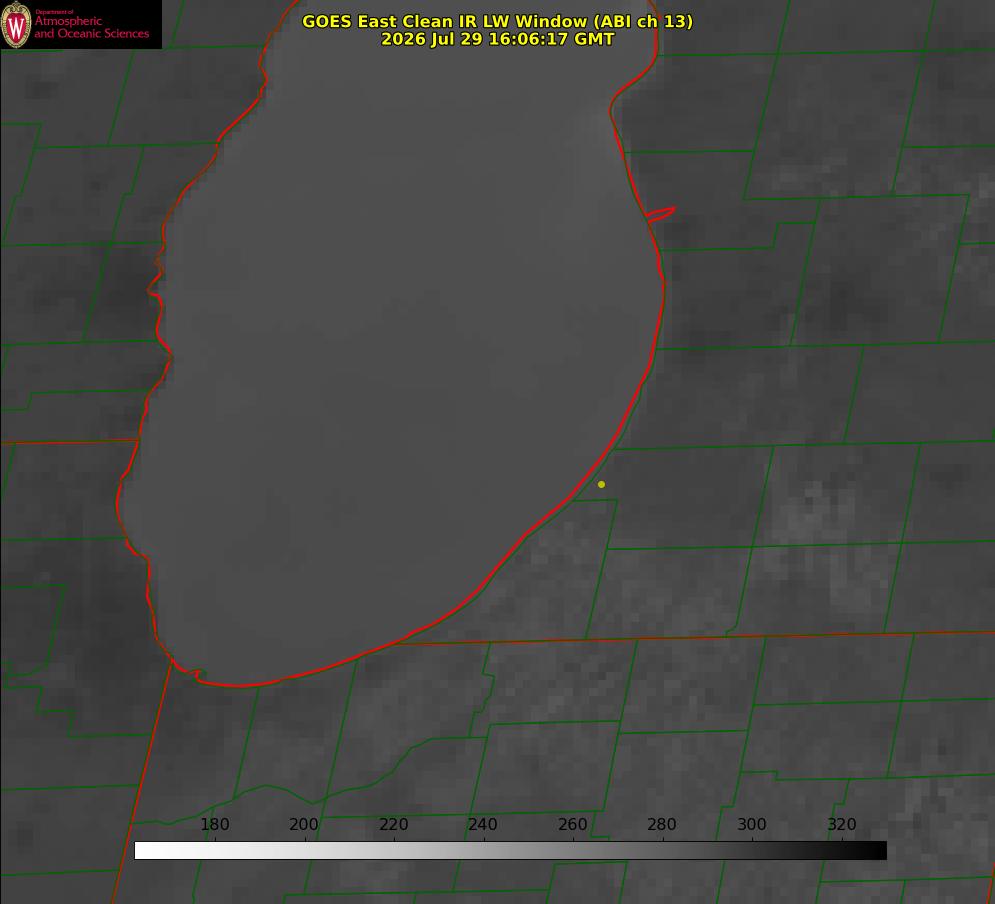Click the colorbar label 300

pyautogui.click(x=752, y=824)
